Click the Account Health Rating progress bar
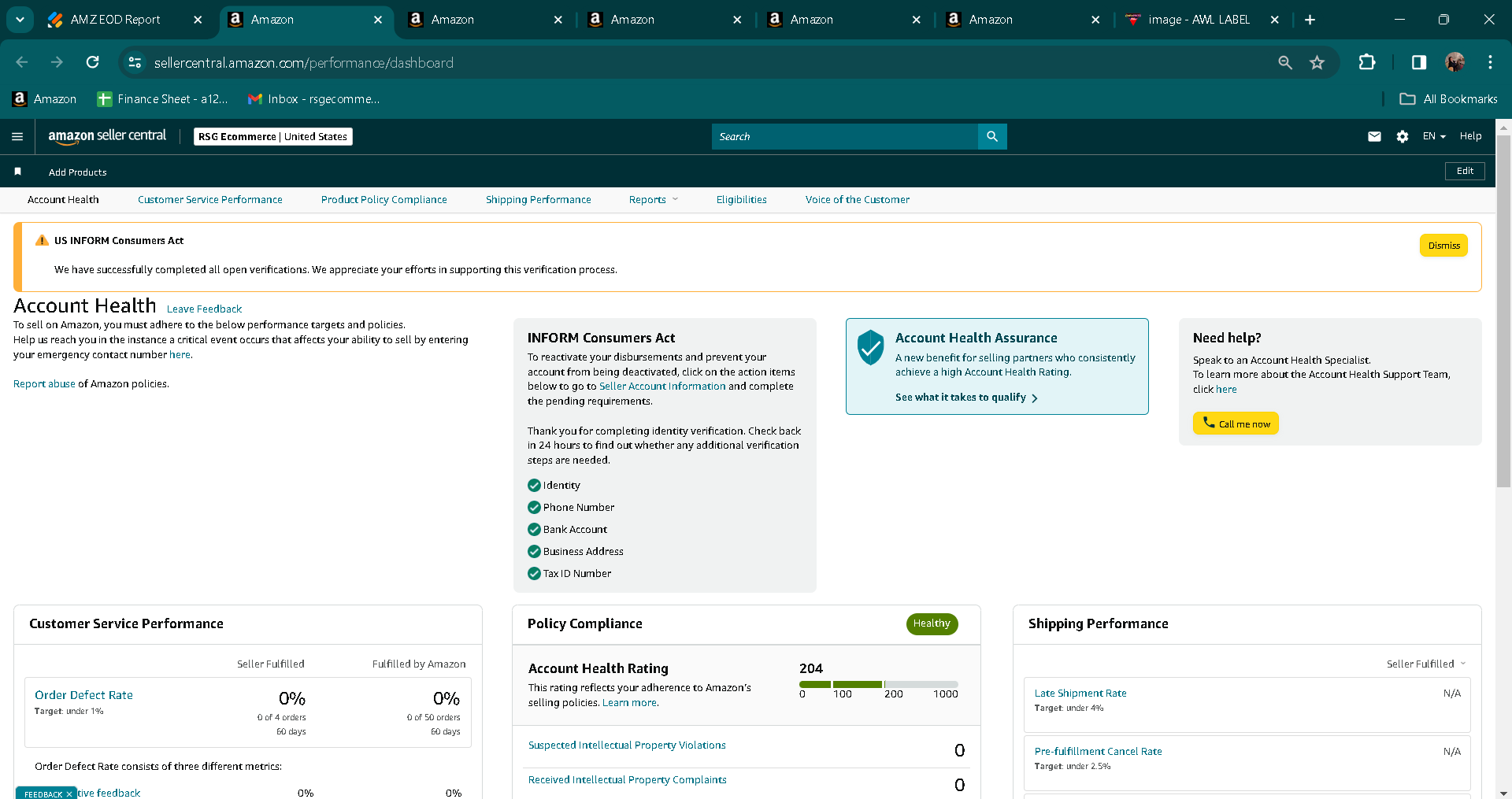 click(879, 685)
